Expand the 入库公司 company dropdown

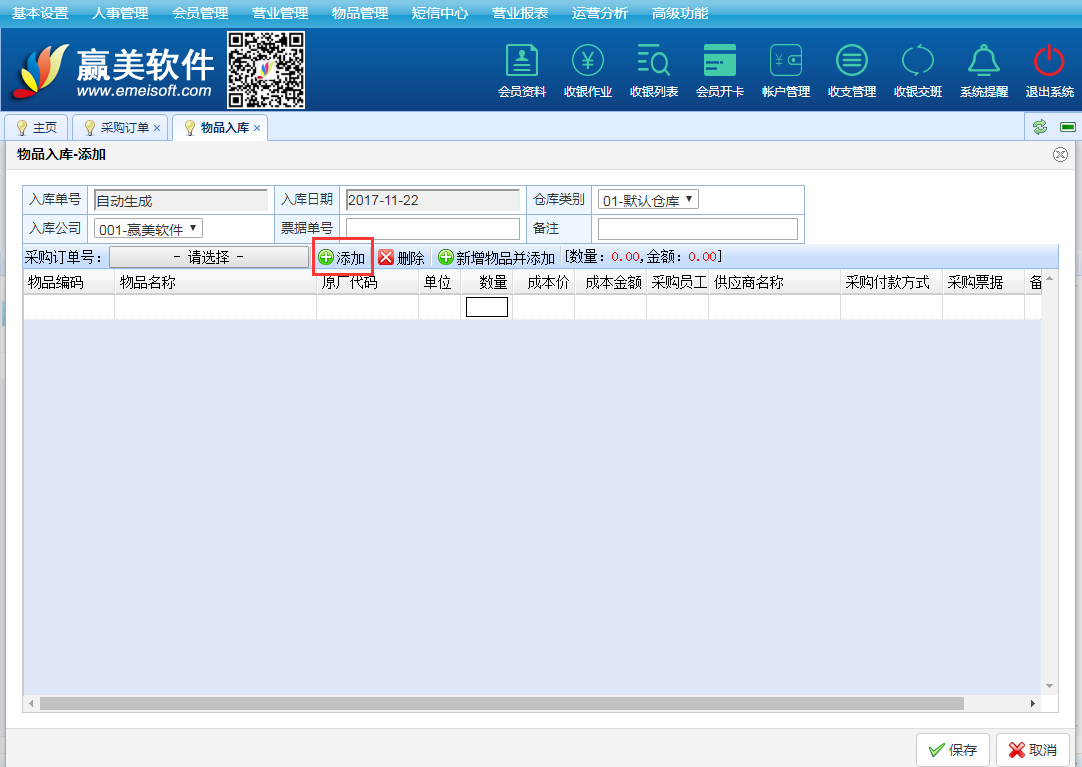(148, 229)
